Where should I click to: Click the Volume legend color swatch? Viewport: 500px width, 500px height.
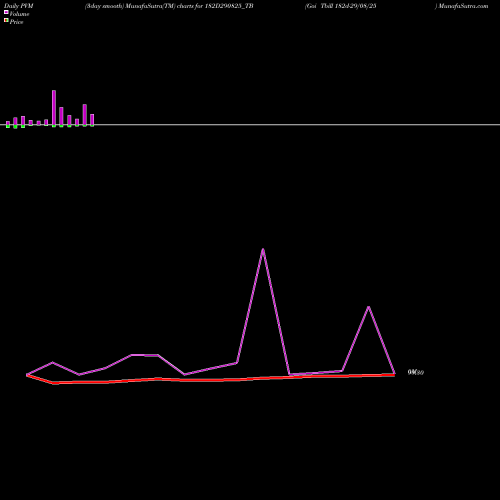(6, 12)
